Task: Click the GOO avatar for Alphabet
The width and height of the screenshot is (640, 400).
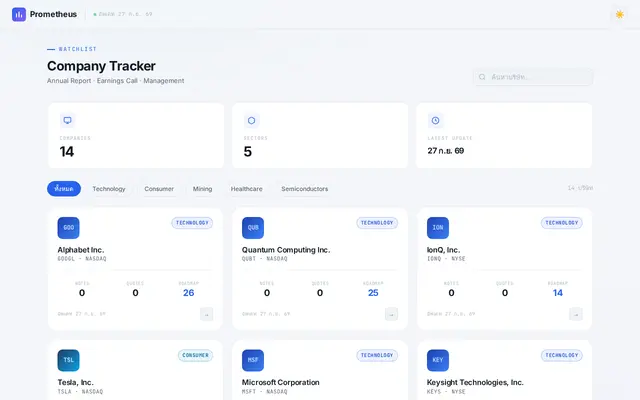Action: 69,228
